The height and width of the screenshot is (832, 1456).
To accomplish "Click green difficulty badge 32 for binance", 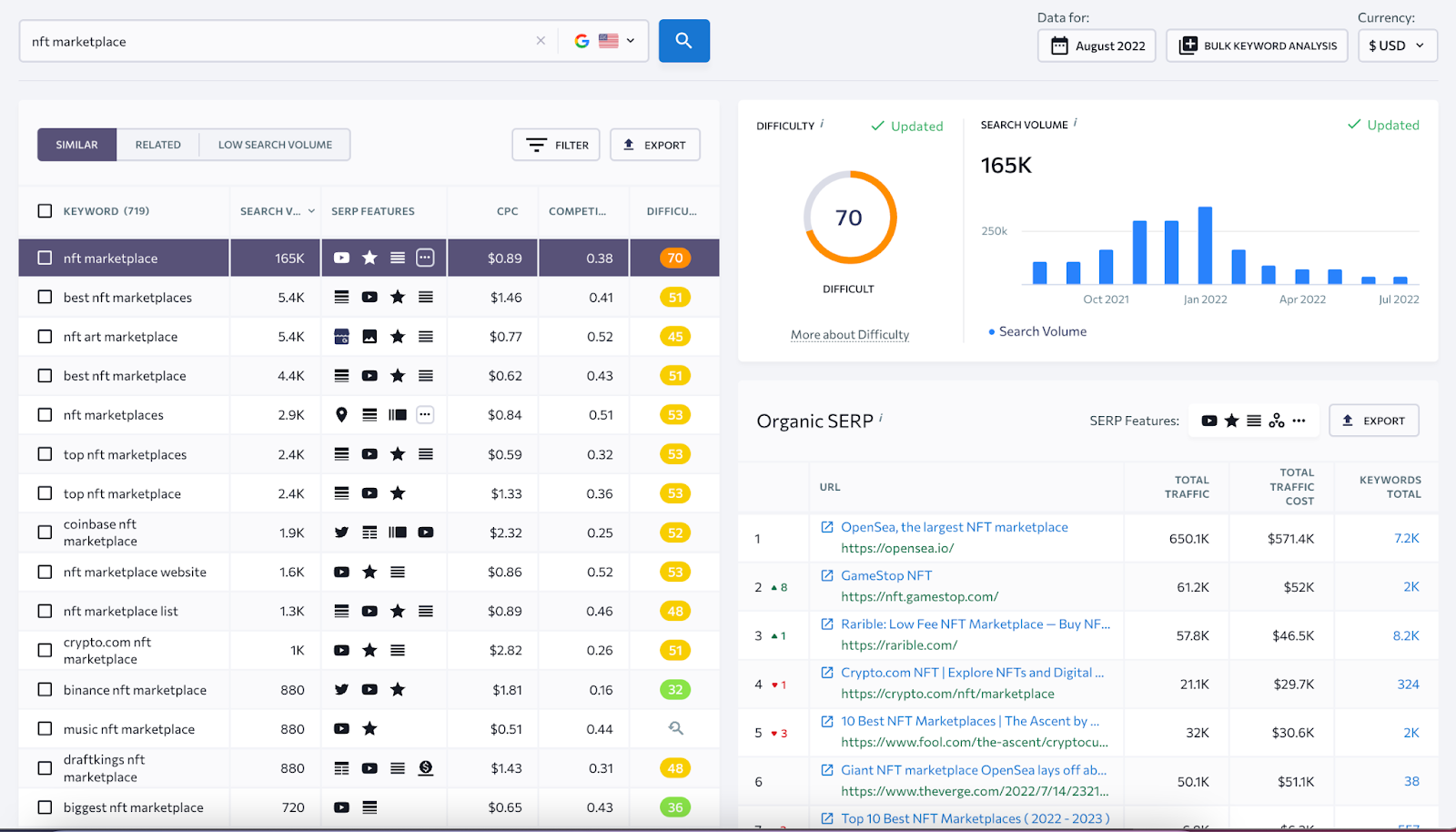I will 675,689.
